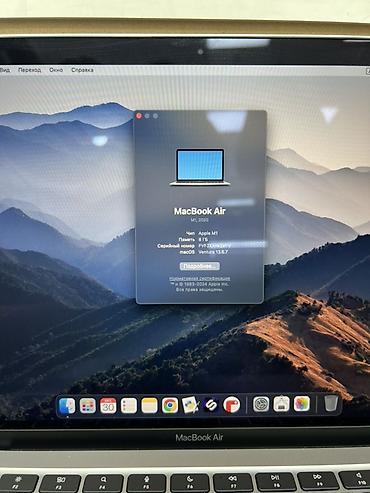The image size is (370, 493).
Task: Open System Settings gear in the Dock
Action: (x=261, y=404)
